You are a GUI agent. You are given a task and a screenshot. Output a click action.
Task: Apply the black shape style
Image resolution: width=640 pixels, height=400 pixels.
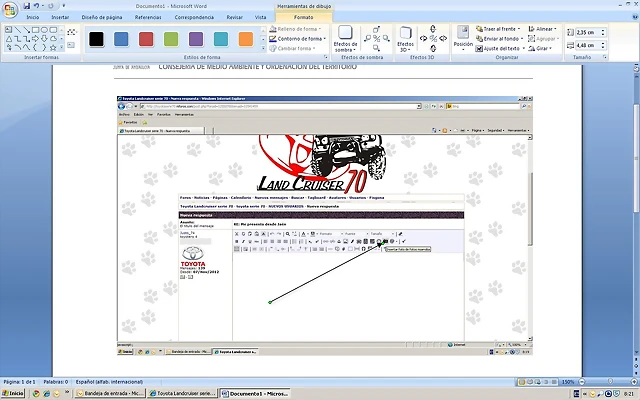click(x=96, y=39)
